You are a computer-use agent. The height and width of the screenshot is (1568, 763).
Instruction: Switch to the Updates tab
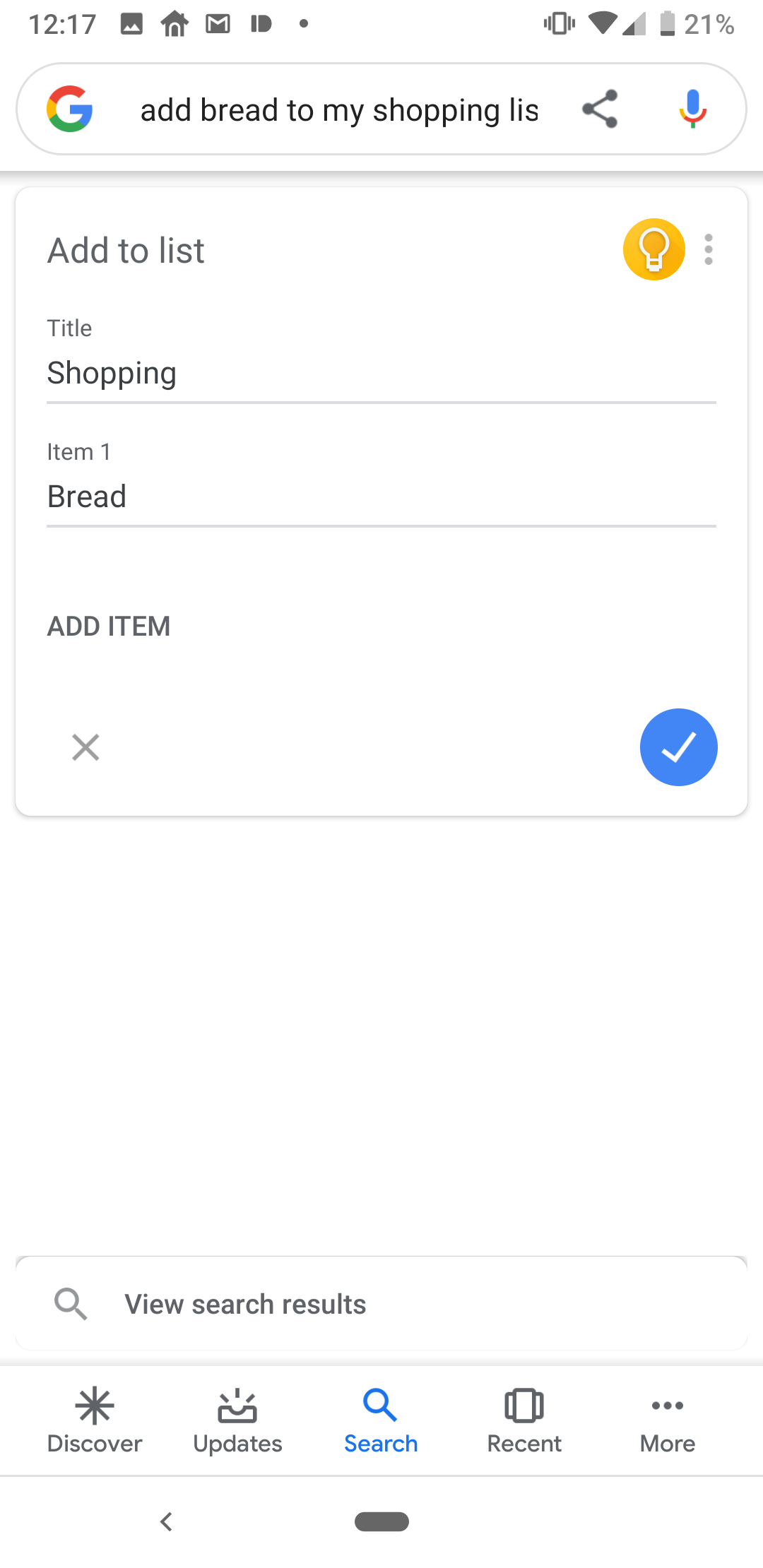click(237, 1420)
